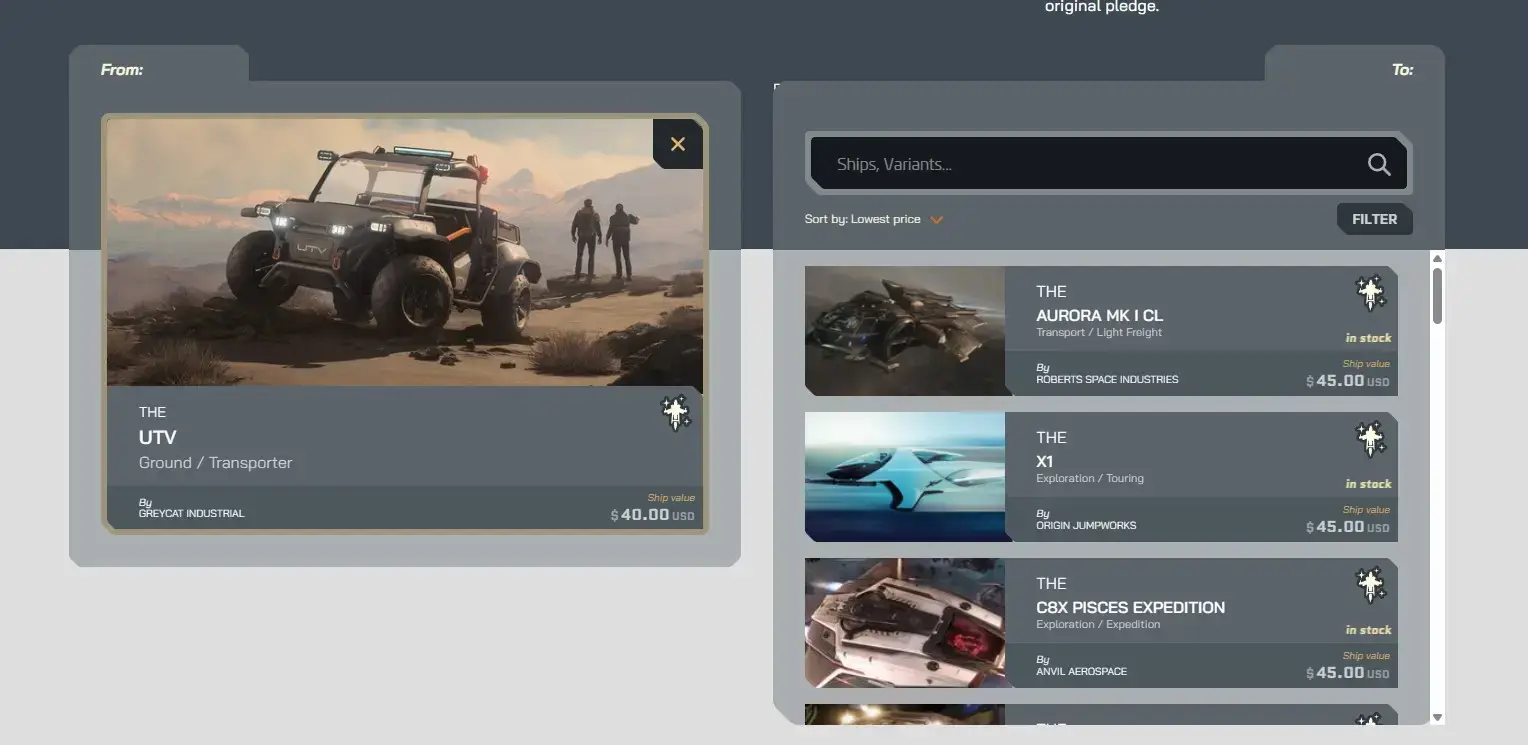The image size is (1528, 745).
Task: Click the C8X Pisces Expedition thumbnail
Action: pos(904,623)
